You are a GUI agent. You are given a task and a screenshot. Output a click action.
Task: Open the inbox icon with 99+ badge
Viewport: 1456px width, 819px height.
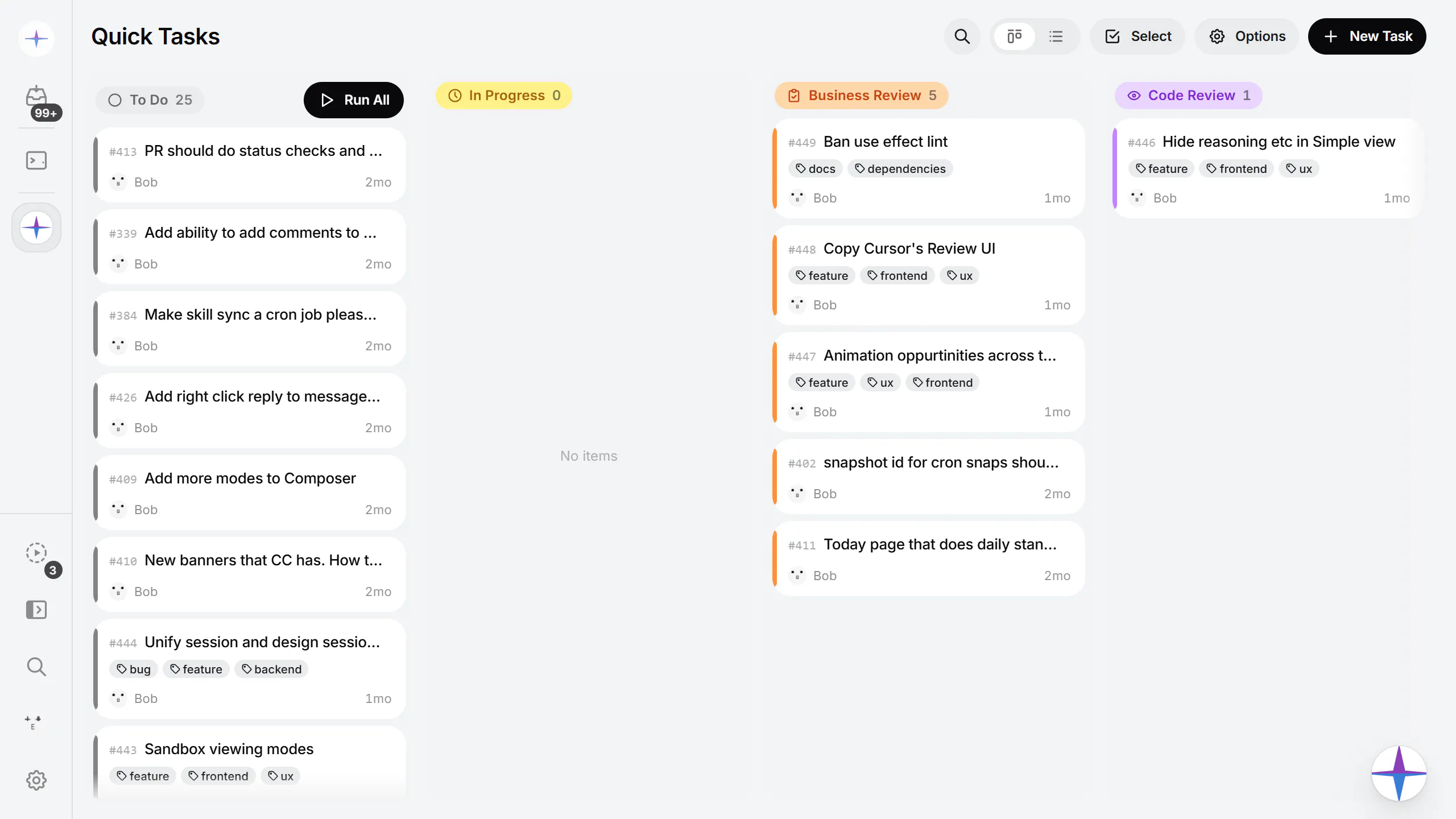36,97
